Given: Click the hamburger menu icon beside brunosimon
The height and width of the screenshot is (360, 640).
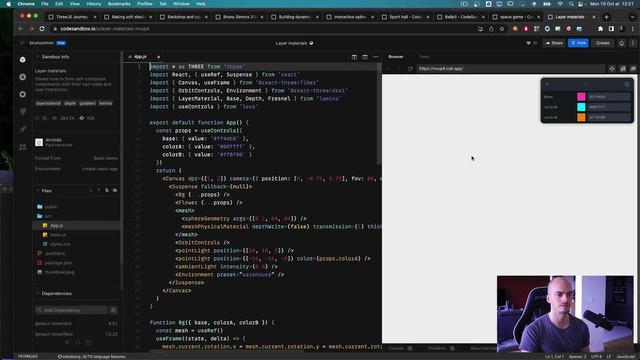Looking at the screenshot, I should 22,43.
